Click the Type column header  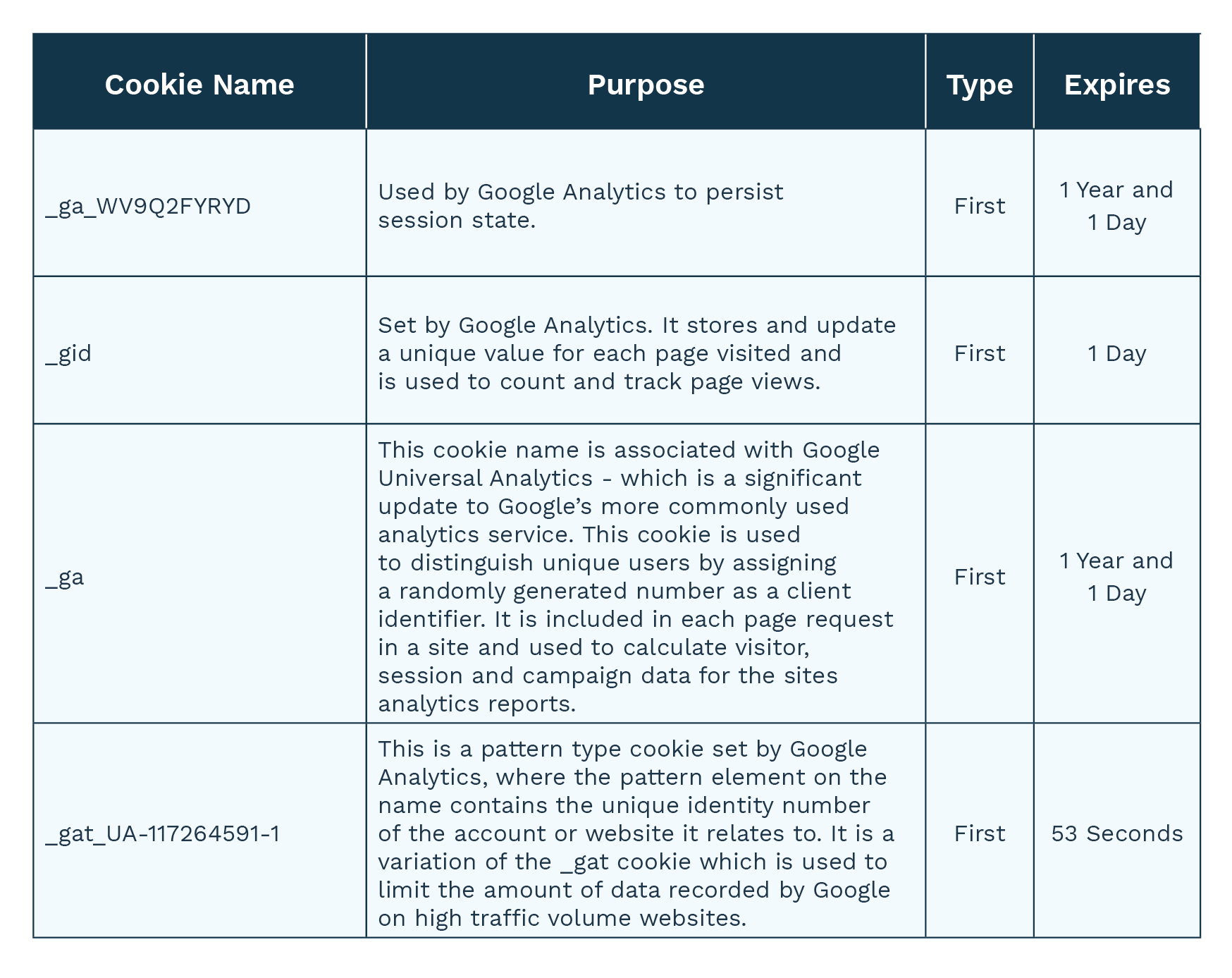pyautogui.click(x=979, y=85)
